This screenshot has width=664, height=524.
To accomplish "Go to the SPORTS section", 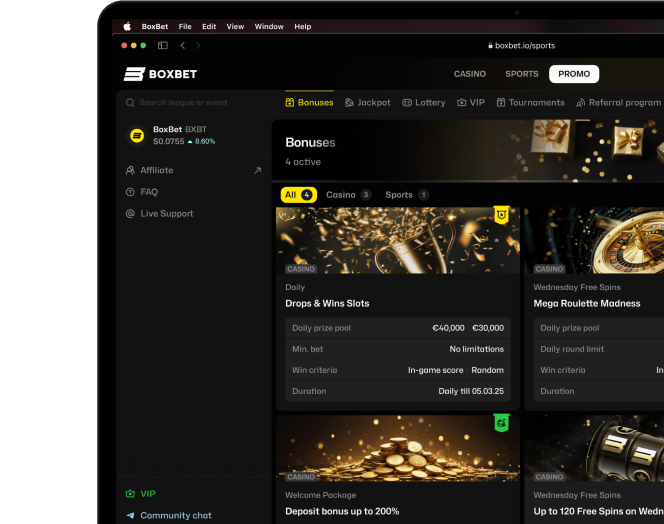I will pos(522,74).
